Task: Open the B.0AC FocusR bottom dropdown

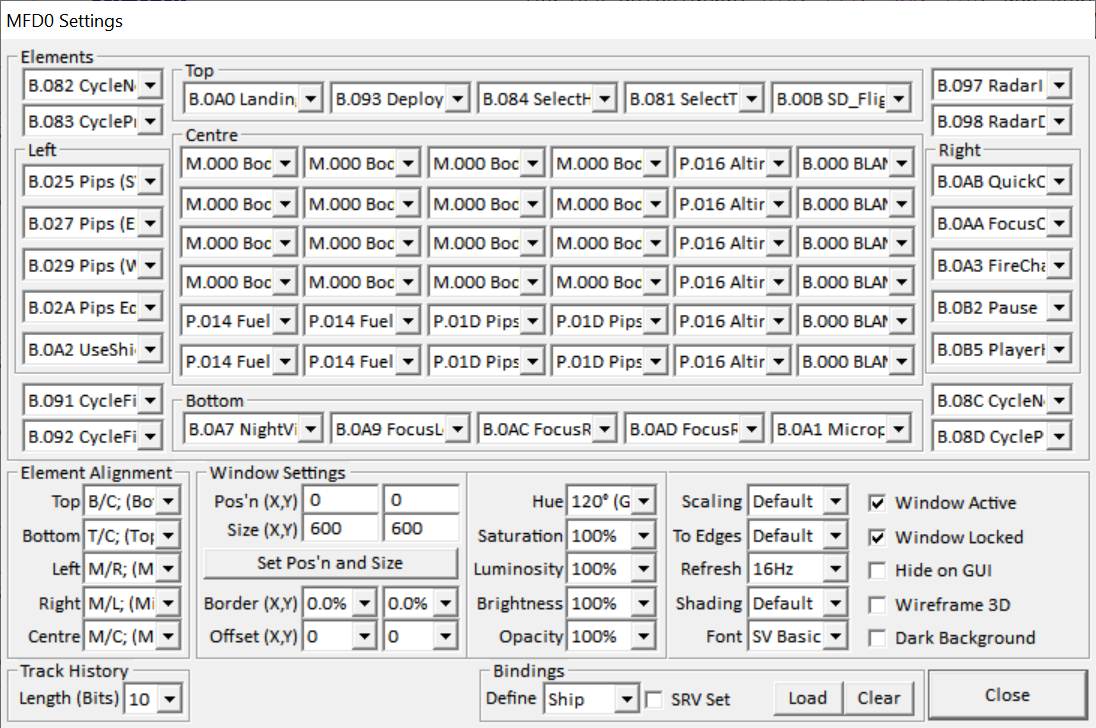Action: click(x=547, y=429)
